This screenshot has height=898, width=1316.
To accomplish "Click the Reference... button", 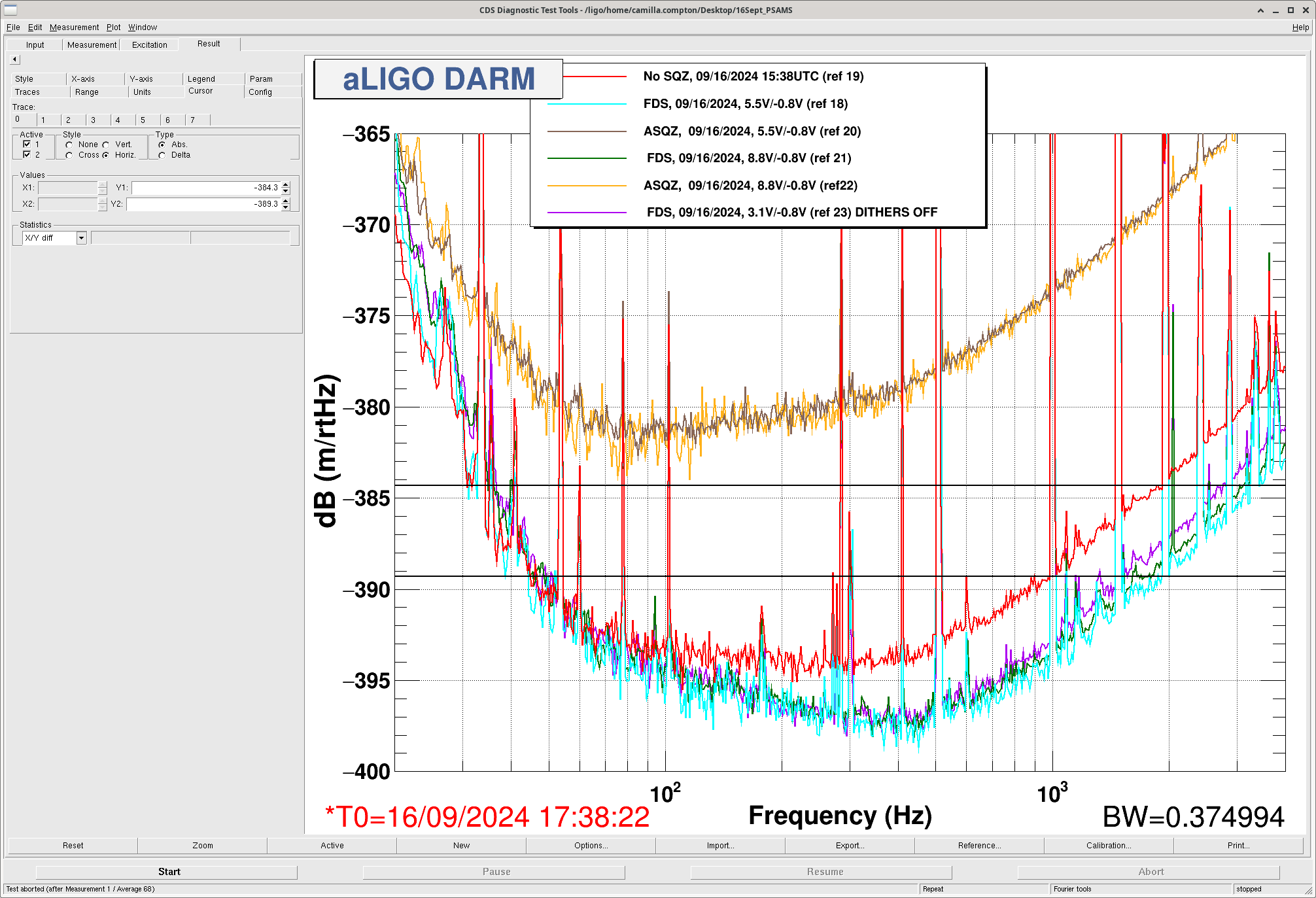I will 980,846.
